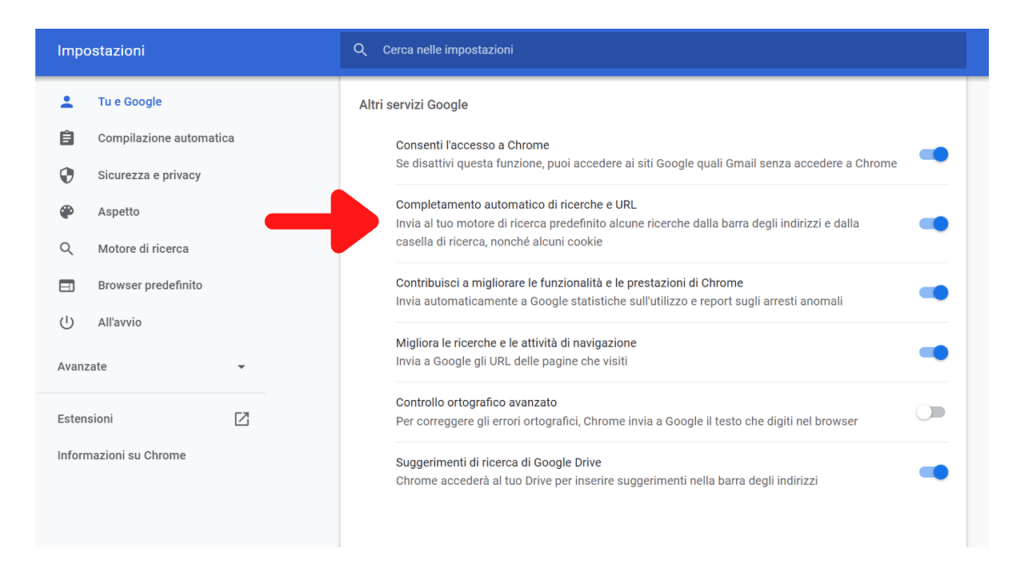Expand the Avanzate section arrow
This screenshot has height=576, width=1024.
[x=241, y=367]
